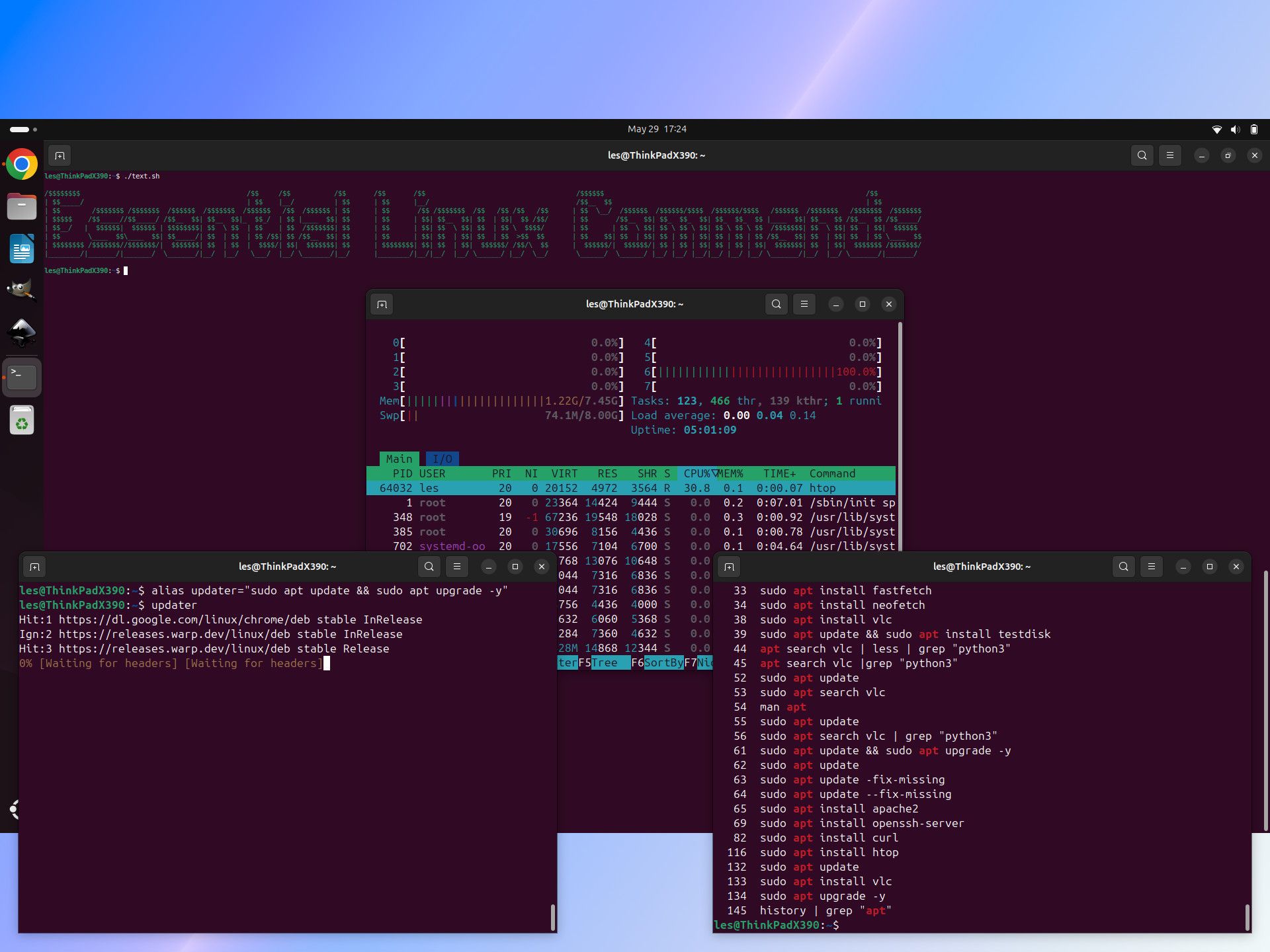
Task: Click CPU core 6 meter showing 100%
Action: (761, 372)
